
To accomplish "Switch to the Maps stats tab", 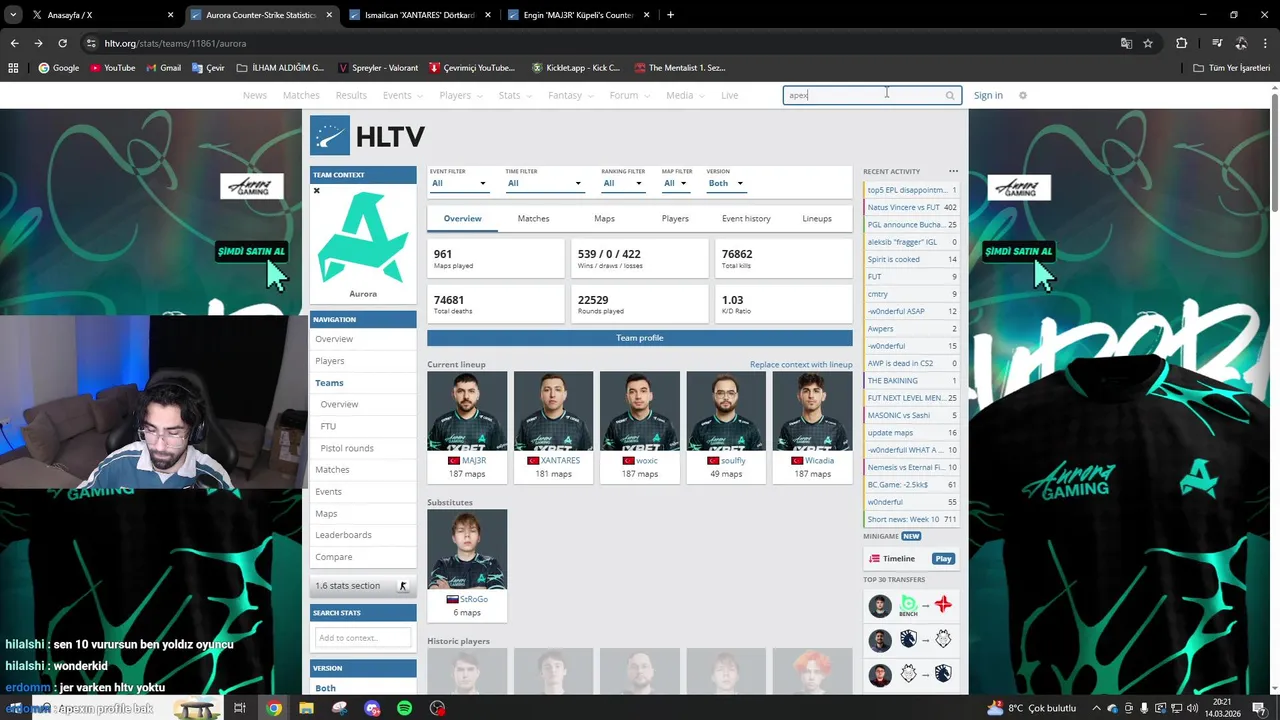I will click(x=604, y=218).
